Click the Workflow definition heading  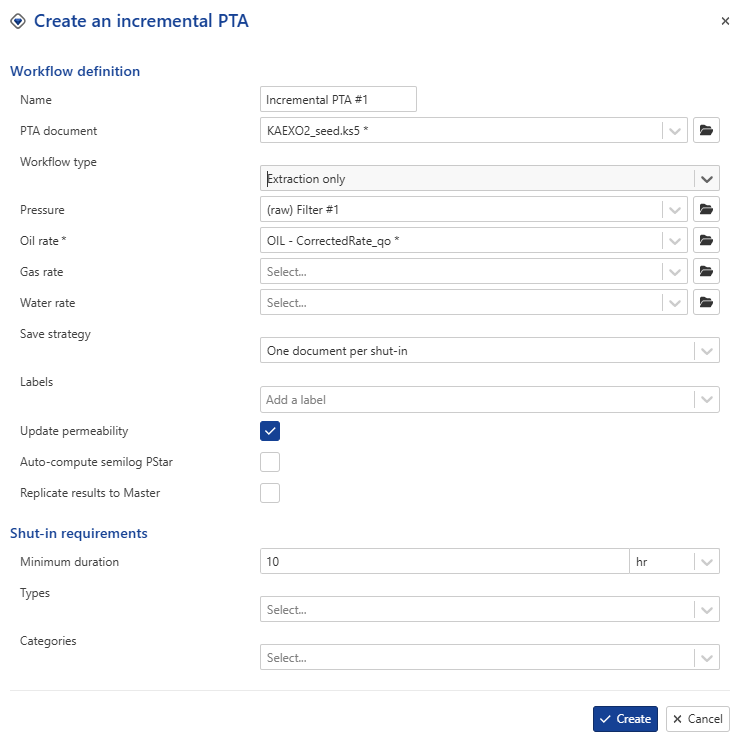pyautogui.click(x=75, y=71)
